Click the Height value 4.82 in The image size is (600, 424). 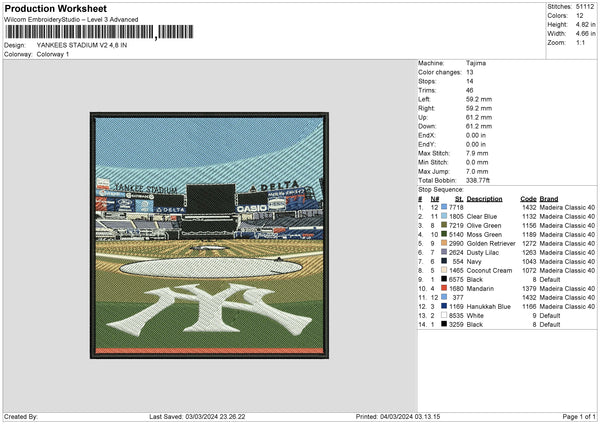coord(585,24)
